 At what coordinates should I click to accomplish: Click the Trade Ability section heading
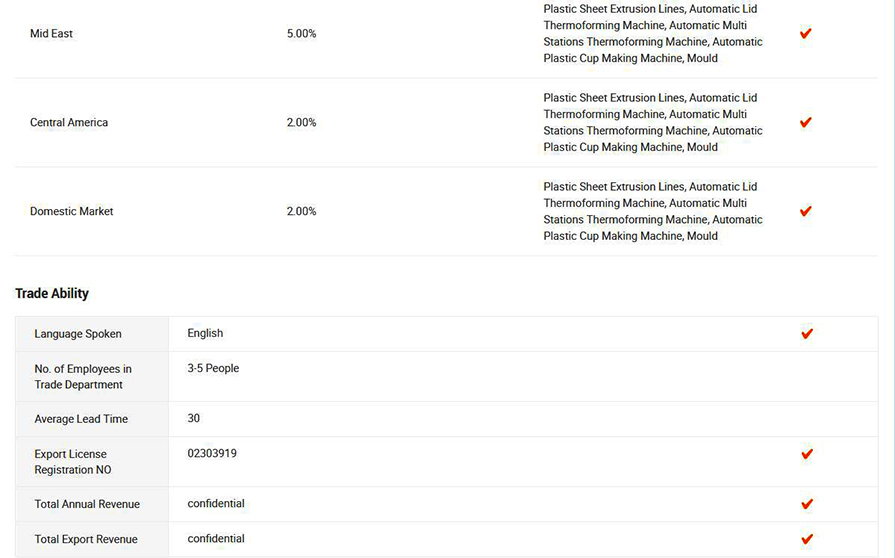pos(52,293)
